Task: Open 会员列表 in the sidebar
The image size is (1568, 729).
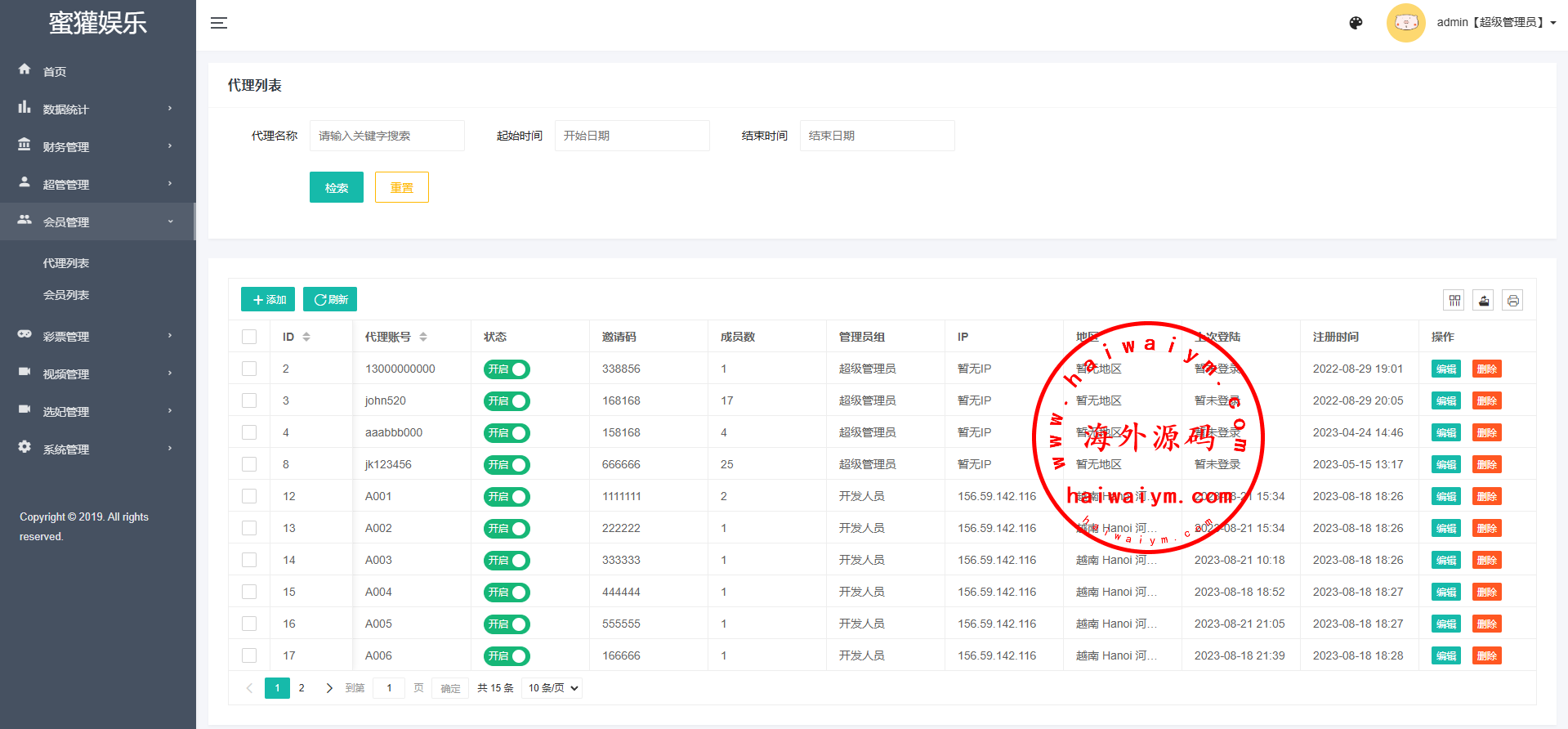Action: (66, 295)
